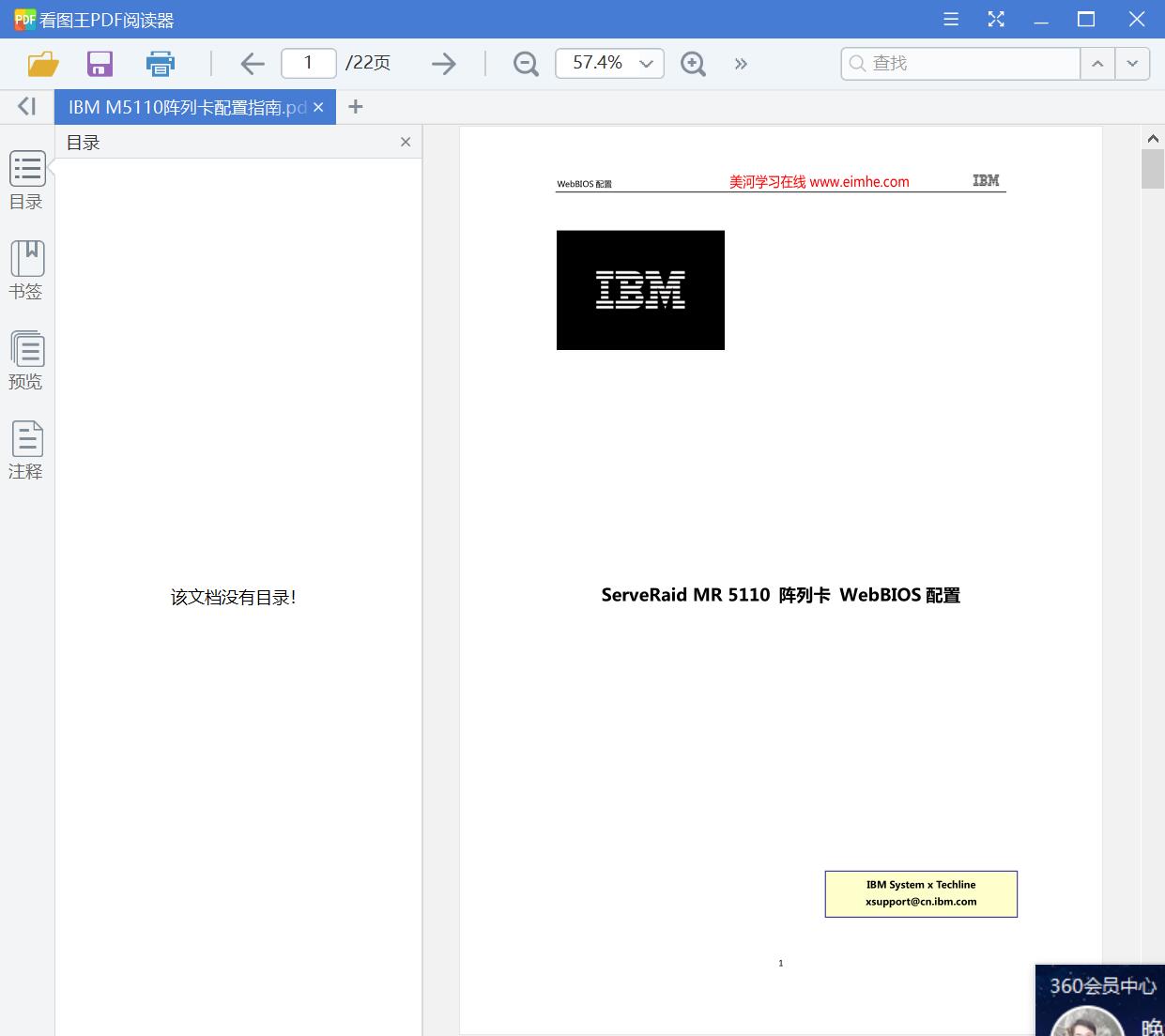Collapse the sidebar with the left arrow
This screenshot has width=1165, height=1036.
(25, 106)
